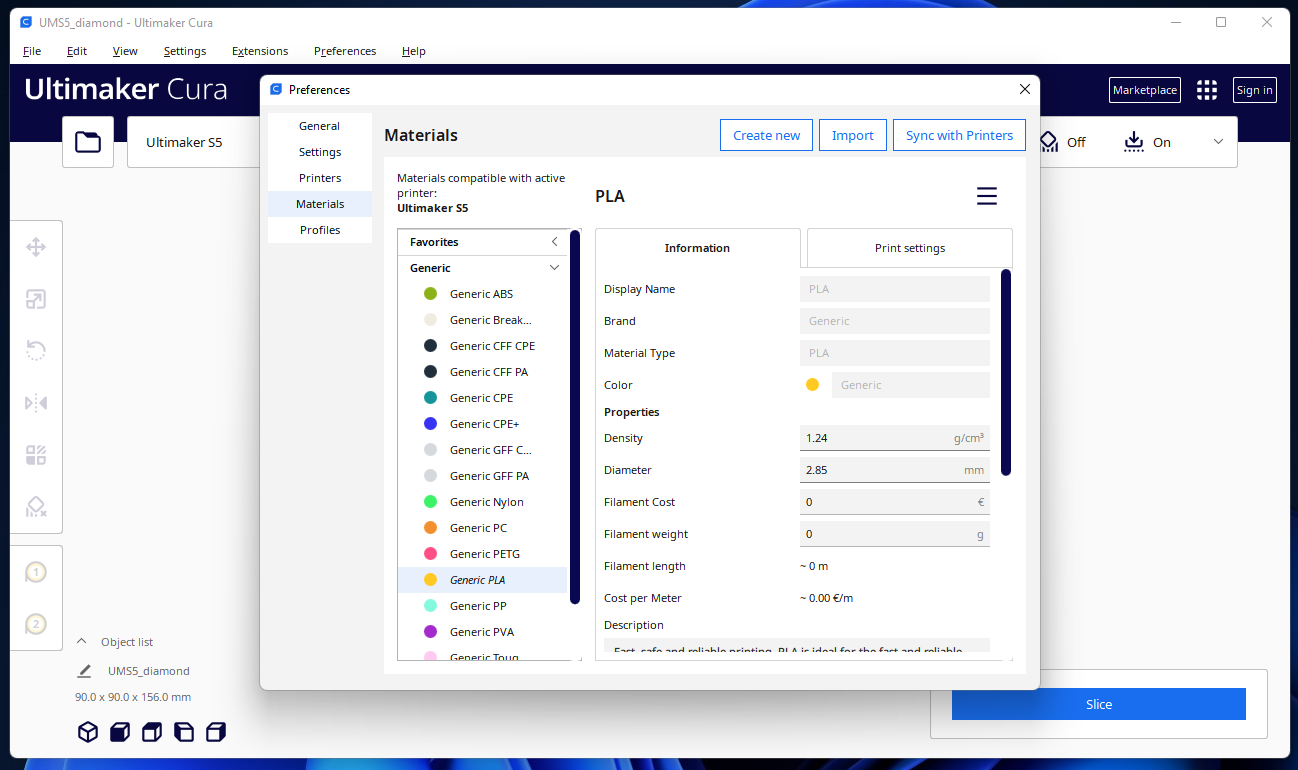
Task: Open the Edit menu
Action: coord(77,51)
